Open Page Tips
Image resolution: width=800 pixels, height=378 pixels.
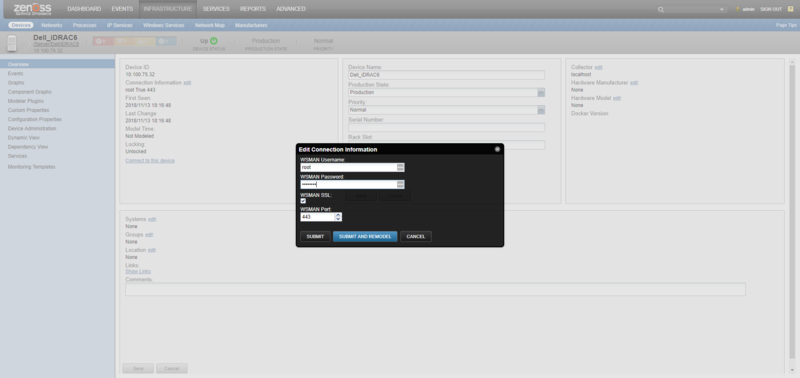[786, 25]
